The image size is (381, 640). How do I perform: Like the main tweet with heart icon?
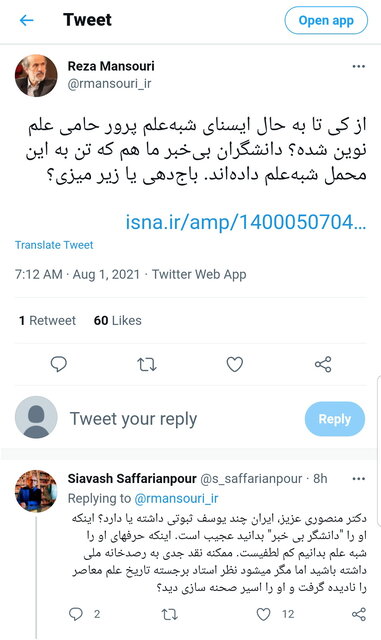click(234, 364)
